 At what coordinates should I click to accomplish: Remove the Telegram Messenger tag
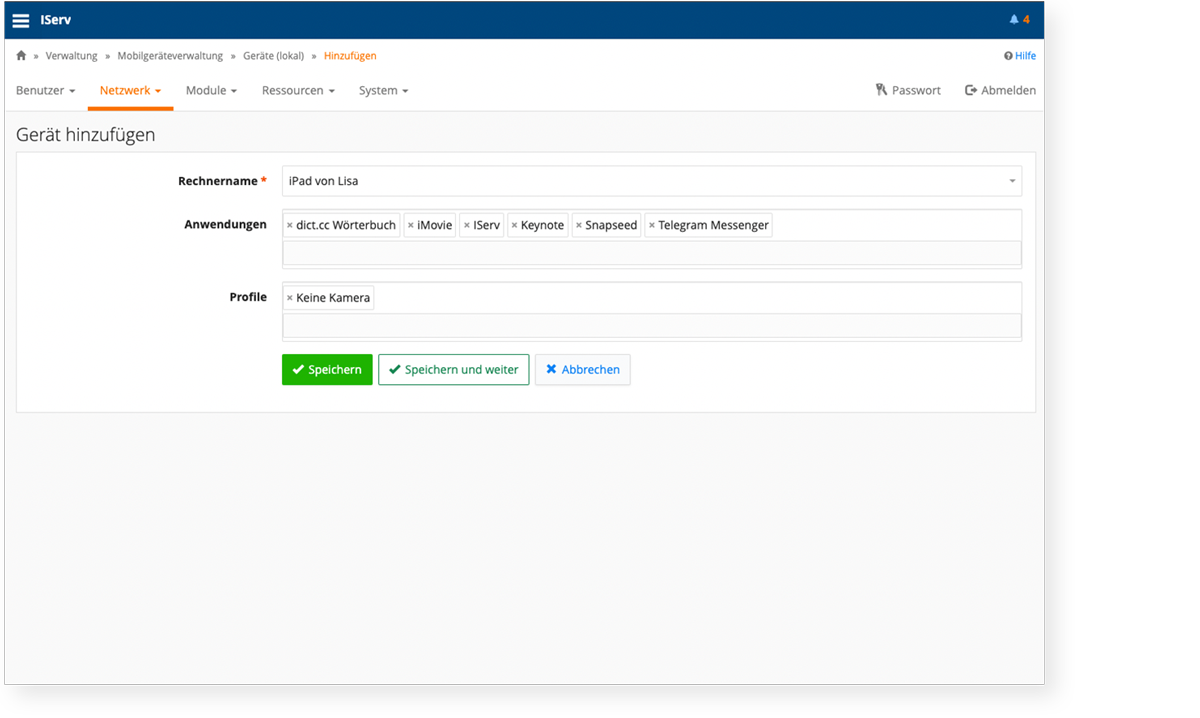(x=652, y=226)
